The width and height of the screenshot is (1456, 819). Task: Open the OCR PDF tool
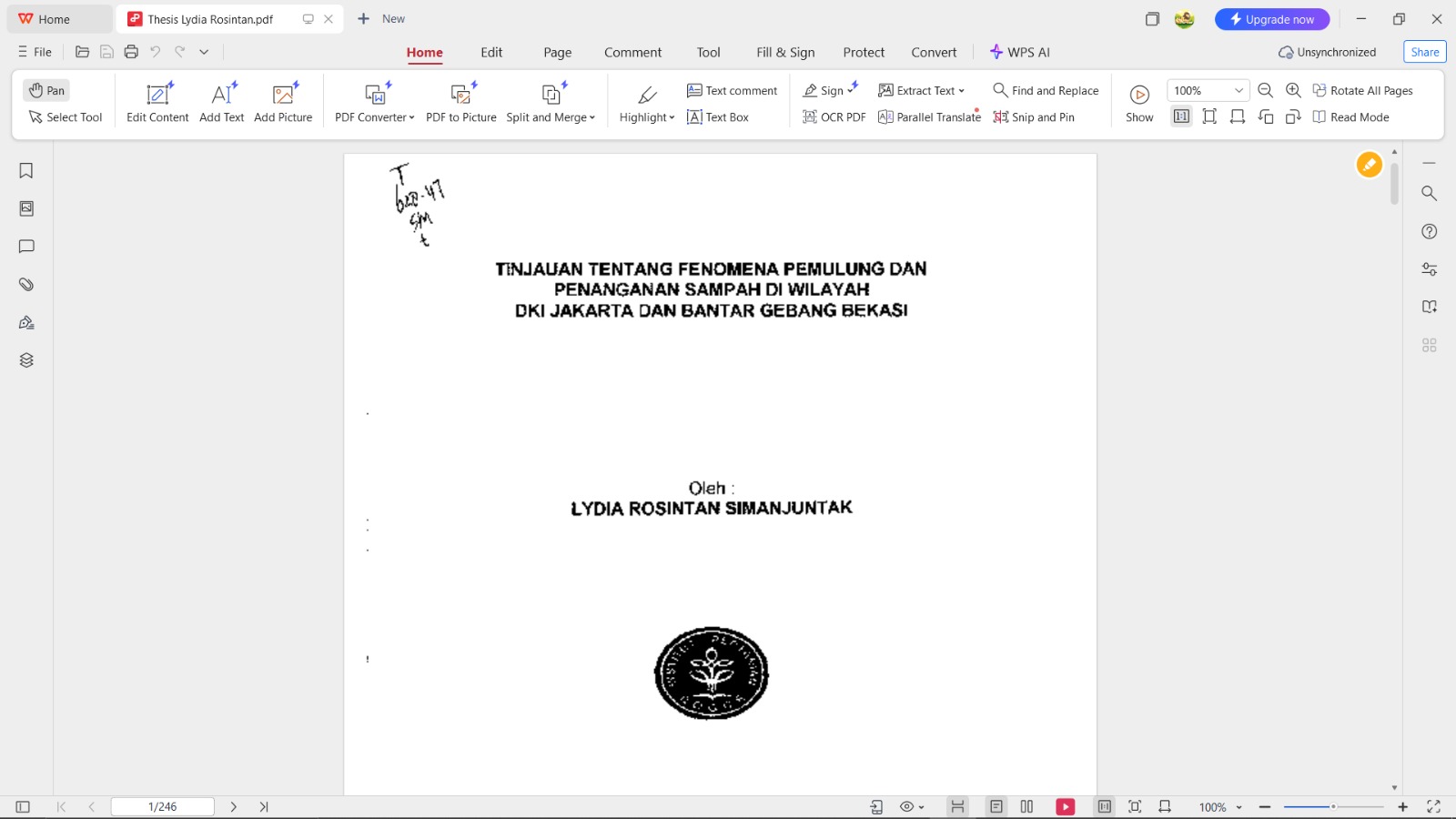pos(834,117)
